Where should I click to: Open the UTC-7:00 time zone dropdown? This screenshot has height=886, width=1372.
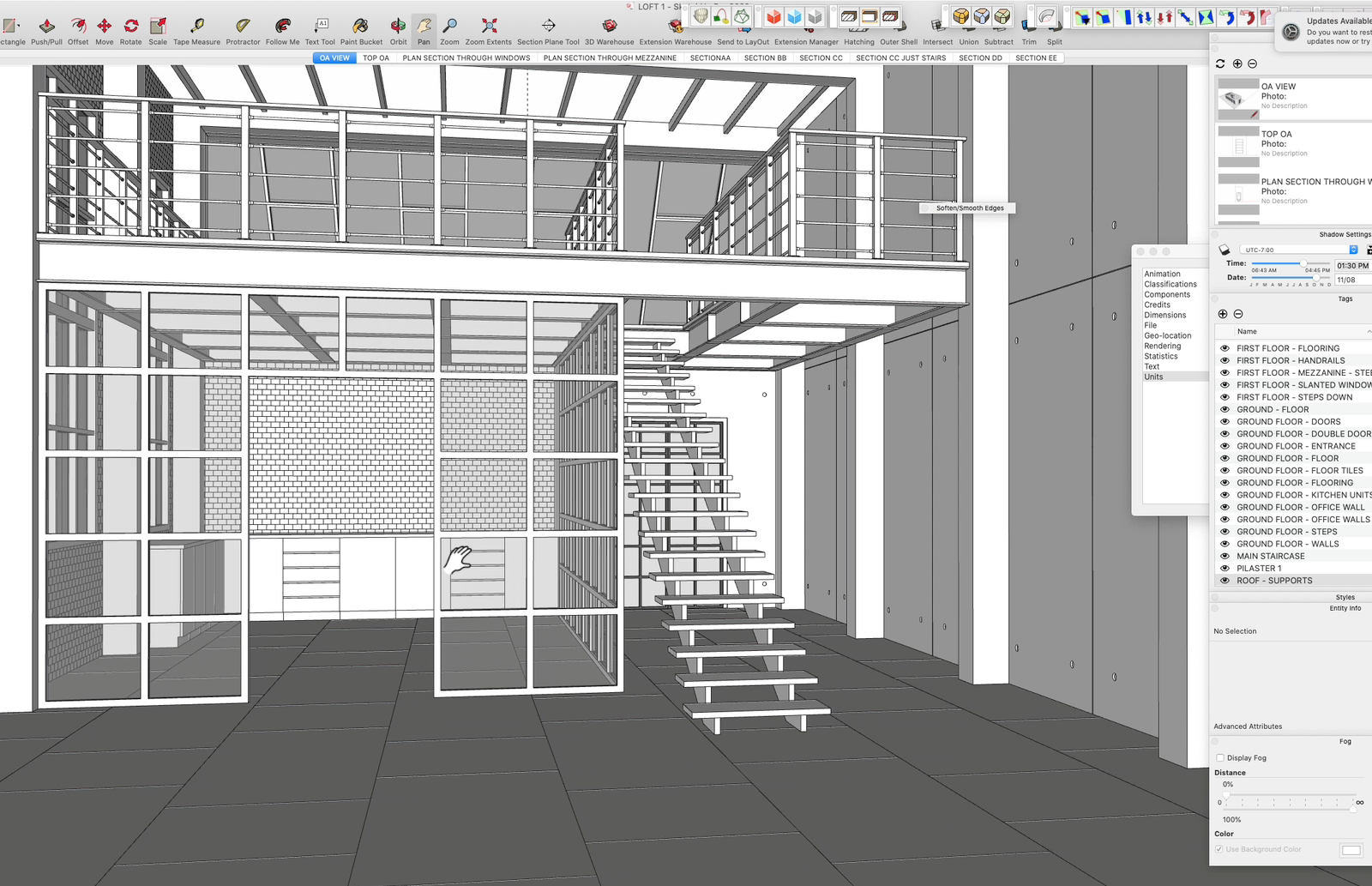(1299, 250)
